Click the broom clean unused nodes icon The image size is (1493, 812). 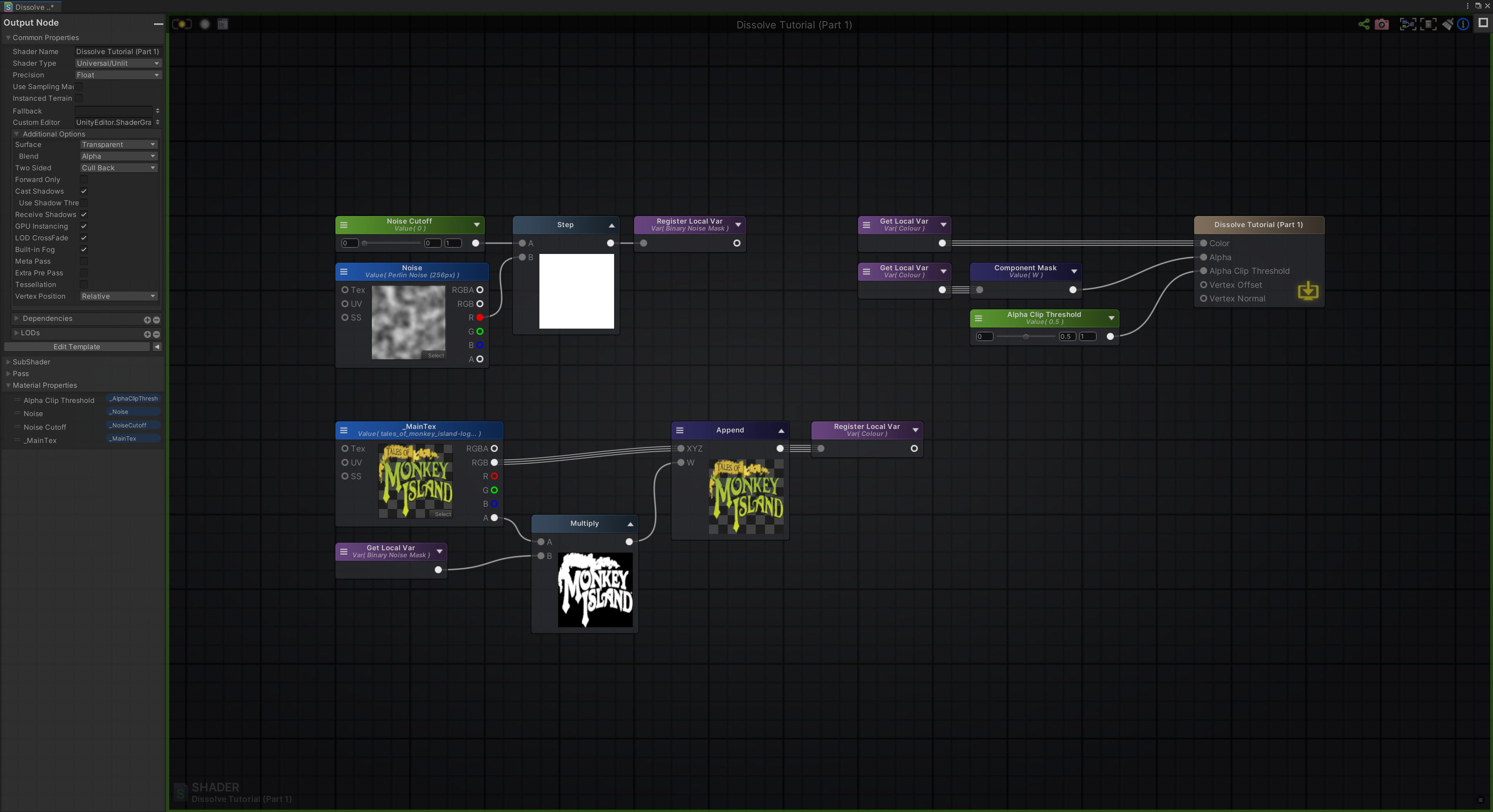[x=1447, y=24]
